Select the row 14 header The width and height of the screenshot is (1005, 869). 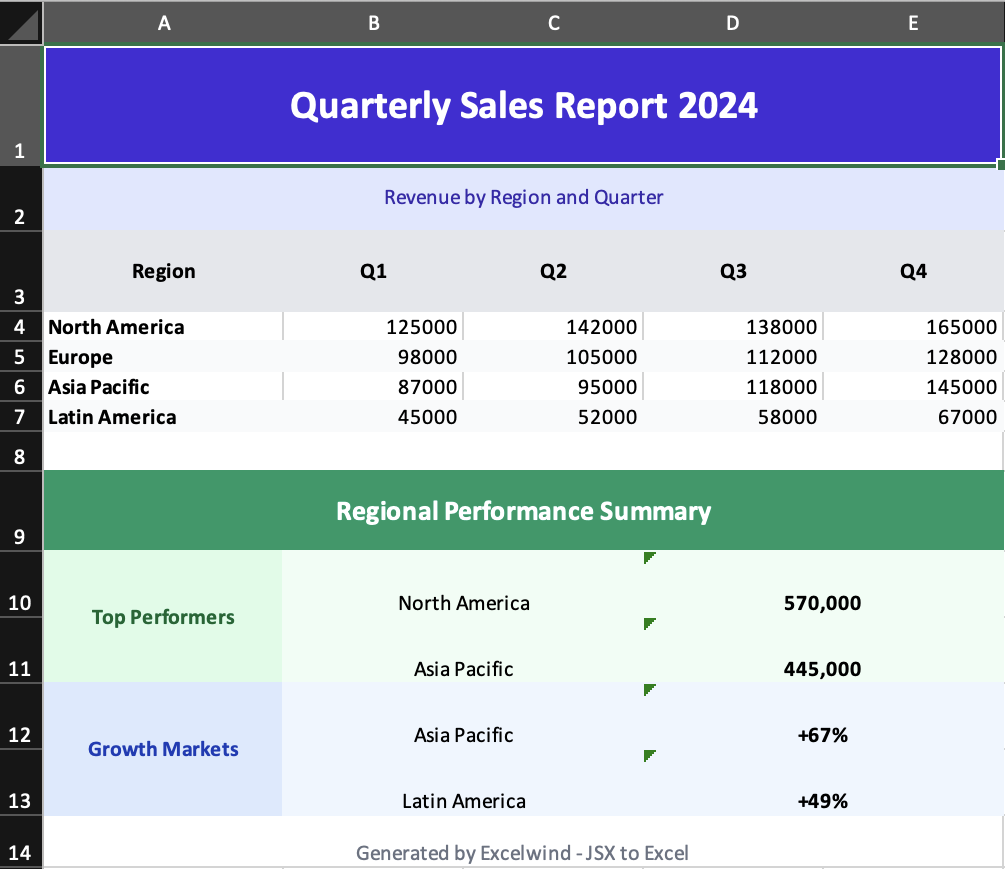tap(21, 852)
